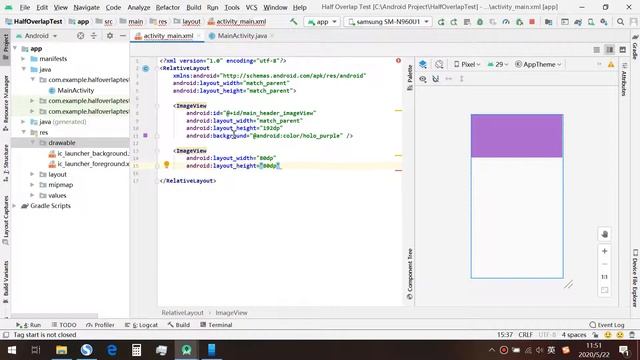Click the purple header in layout preview
640x360 pixels.
point(517,136)
